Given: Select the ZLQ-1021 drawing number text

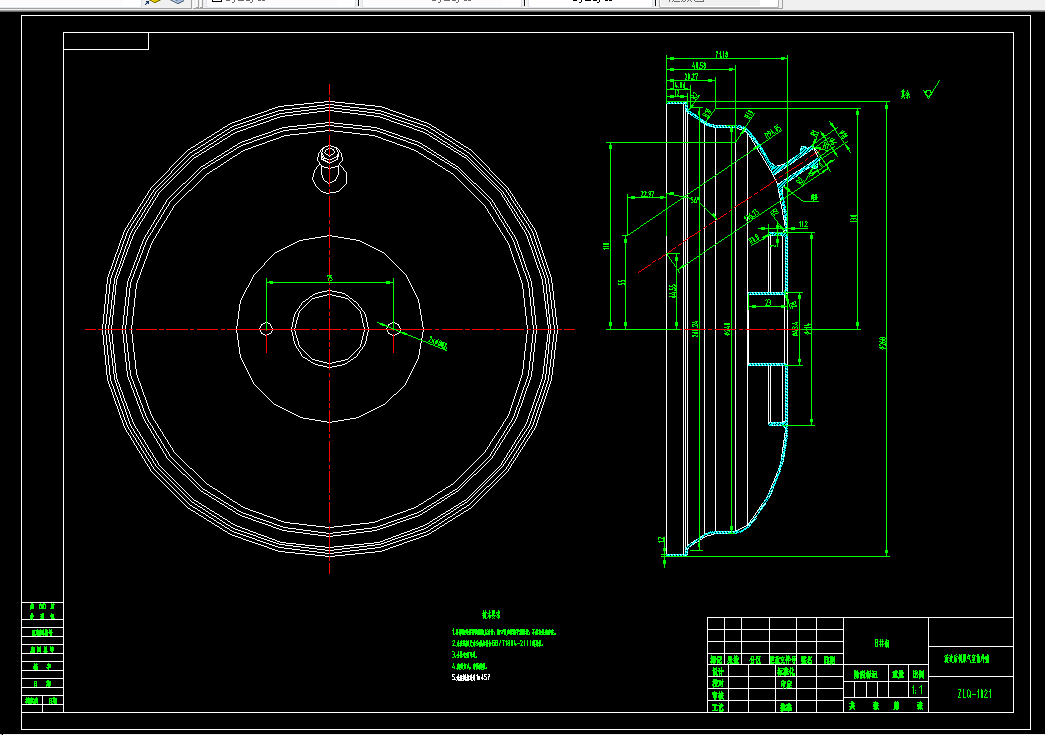Looking at the screenshot, I should (x=974, y=694).
